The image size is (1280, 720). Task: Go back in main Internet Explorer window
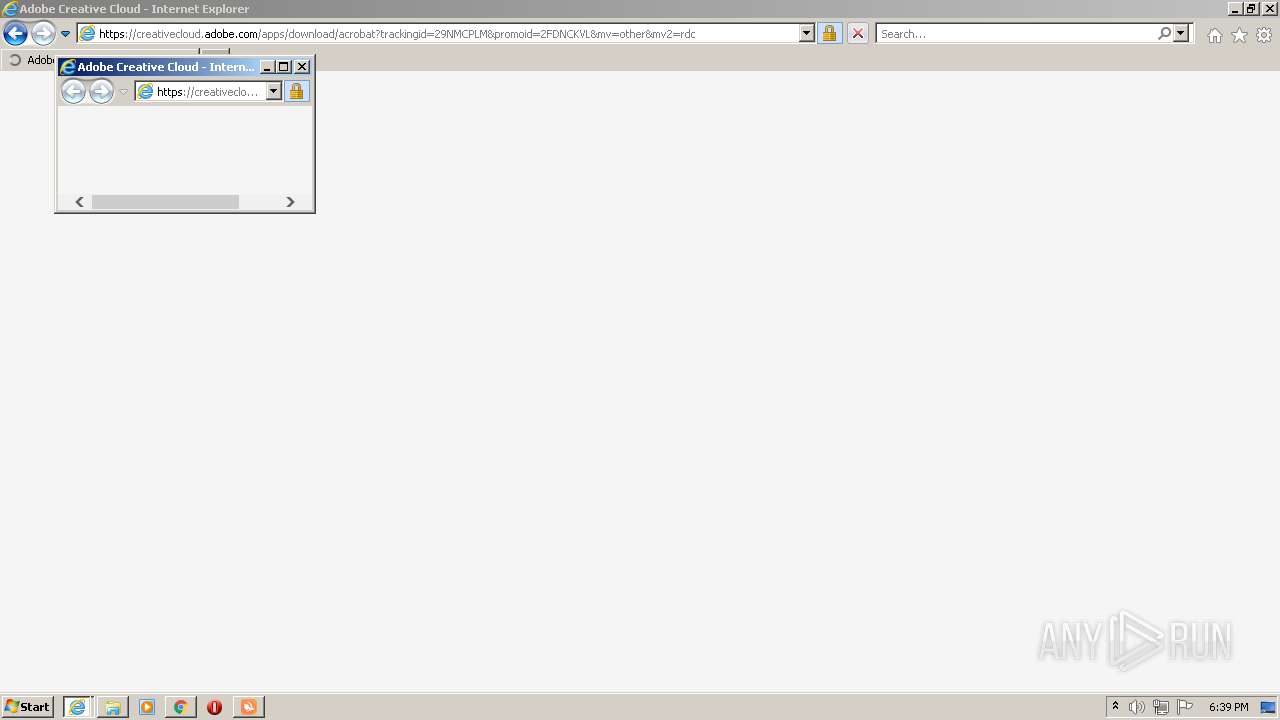point(15,33)
